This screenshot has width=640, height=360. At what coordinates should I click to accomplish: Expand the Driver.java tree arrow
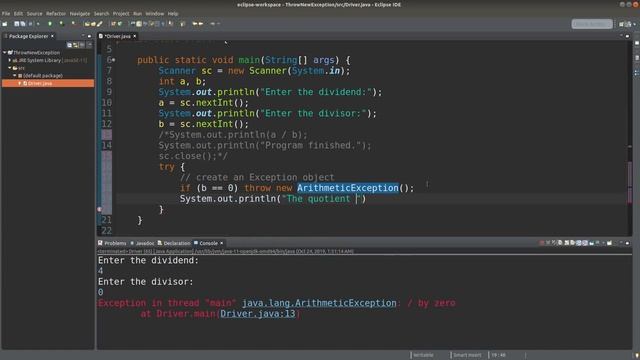(x=19, y=83)
